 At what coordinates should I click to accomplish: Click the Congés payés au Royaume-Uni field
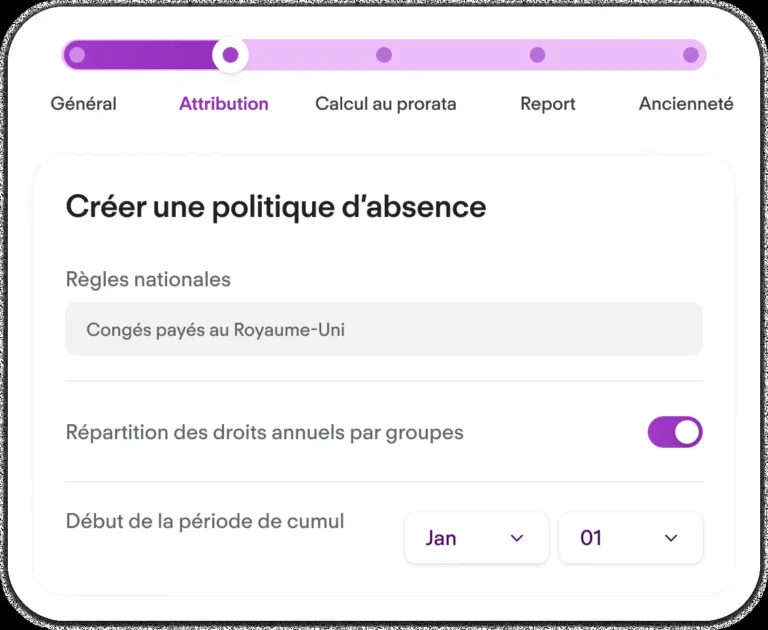point(384,329)
